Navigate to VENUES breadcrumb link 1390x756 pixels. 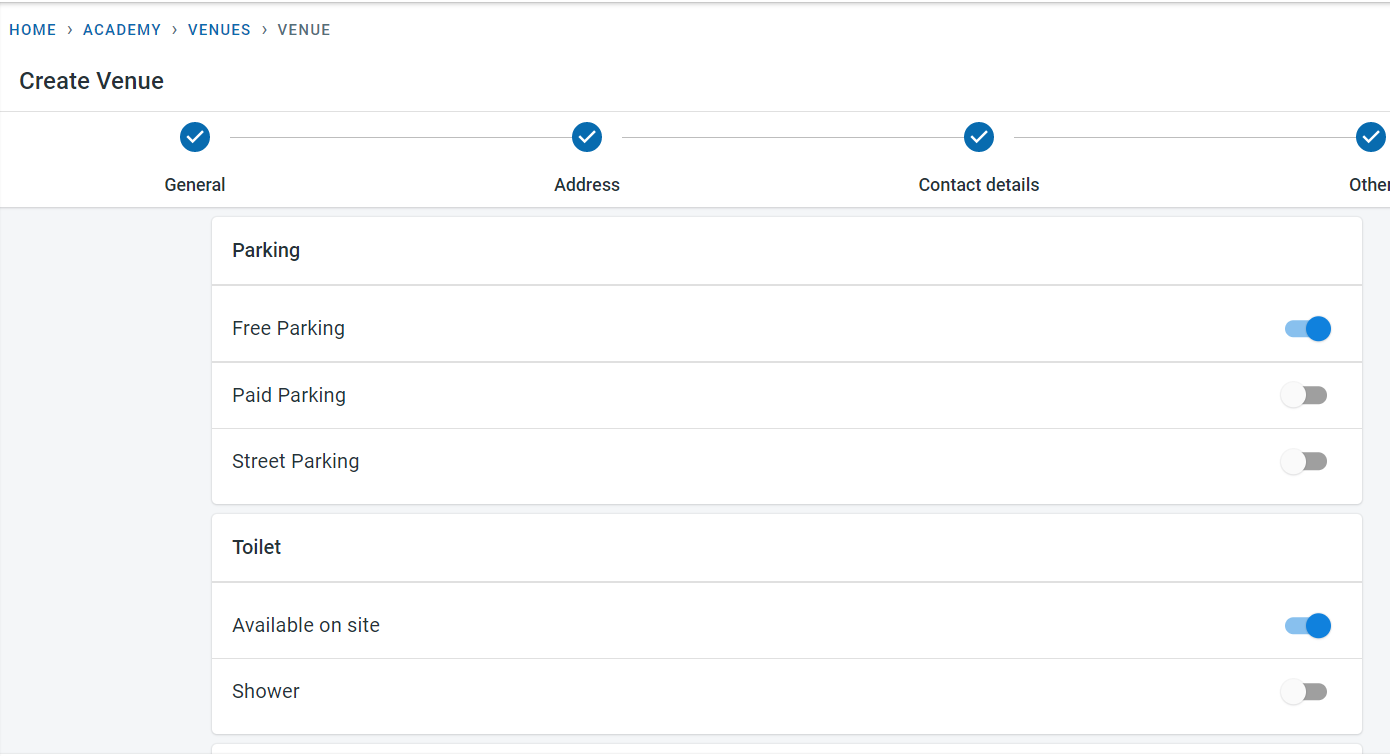coord(219,30)
